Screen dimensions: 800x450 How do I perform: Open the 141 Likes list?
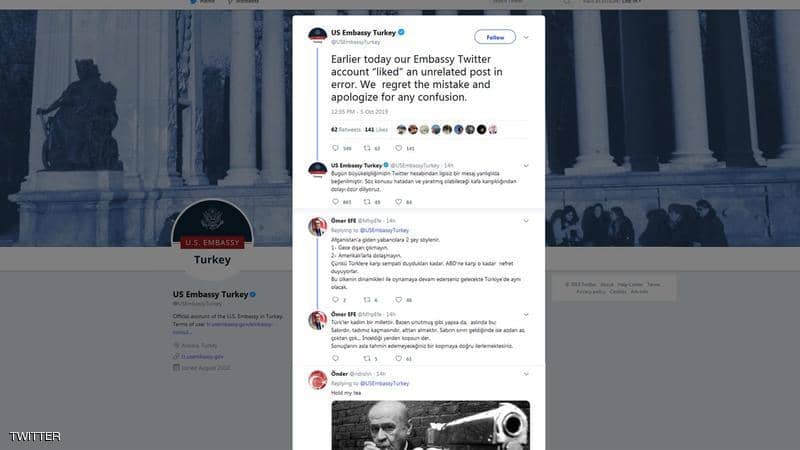tap(376, 130)
